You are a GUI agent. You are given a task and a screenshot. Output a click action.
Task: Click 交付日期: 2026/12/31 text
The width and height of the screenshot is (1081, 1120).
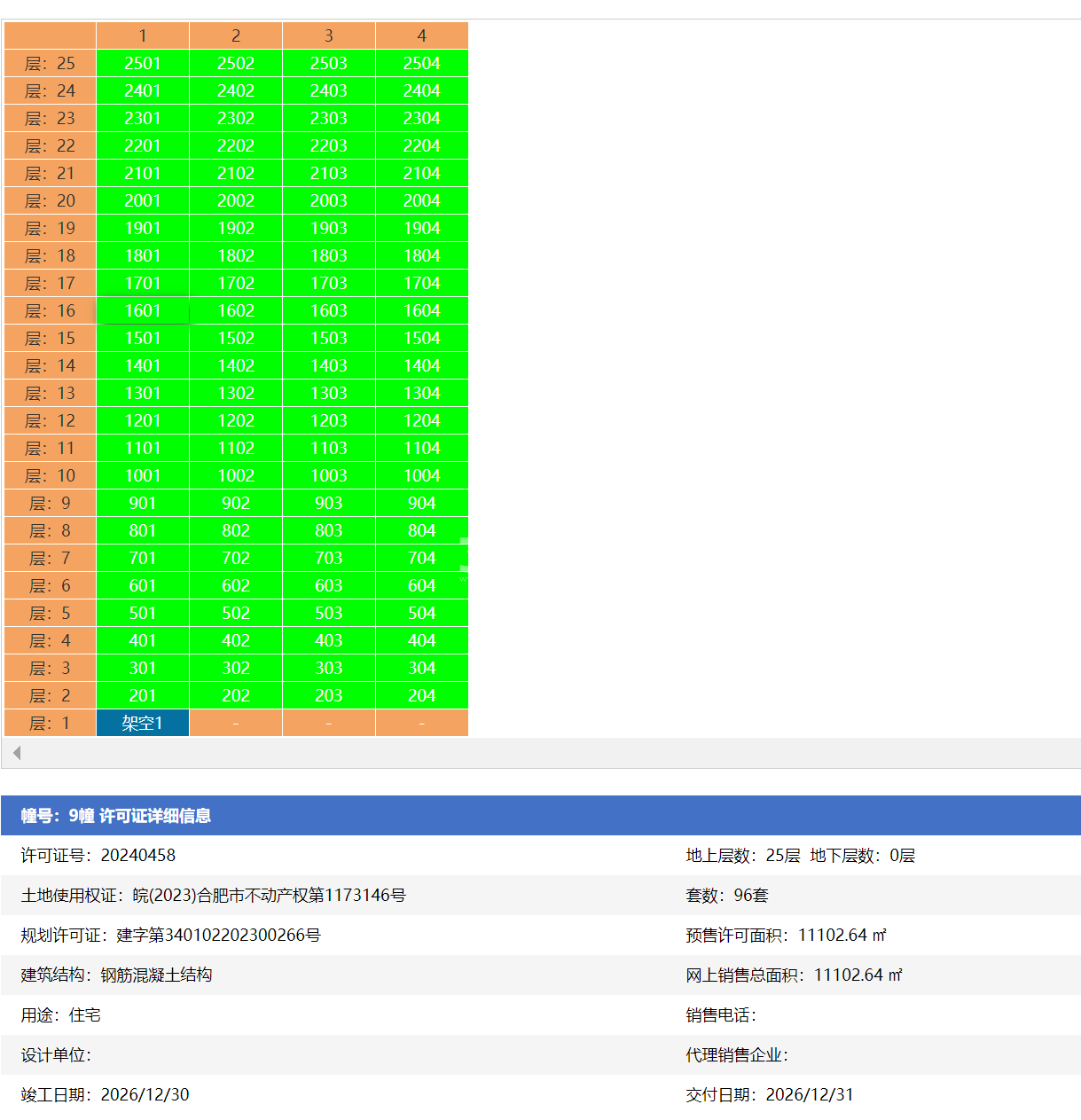coord(770,1095)
